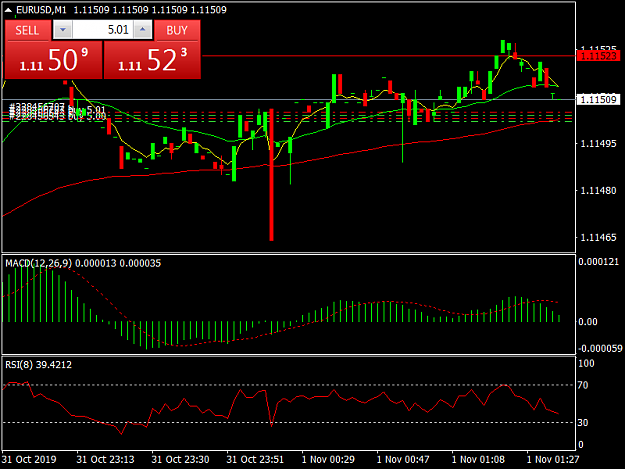Click the 1 Nov 01:27 time label

tap(553, 459)
